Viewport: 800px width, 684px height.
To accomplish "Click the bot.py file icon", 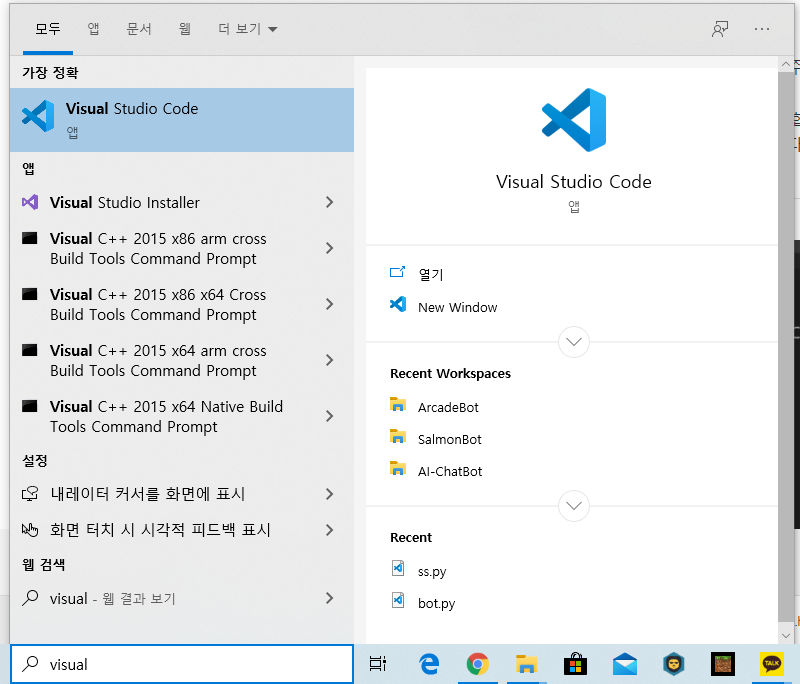I will pos(398,600).
